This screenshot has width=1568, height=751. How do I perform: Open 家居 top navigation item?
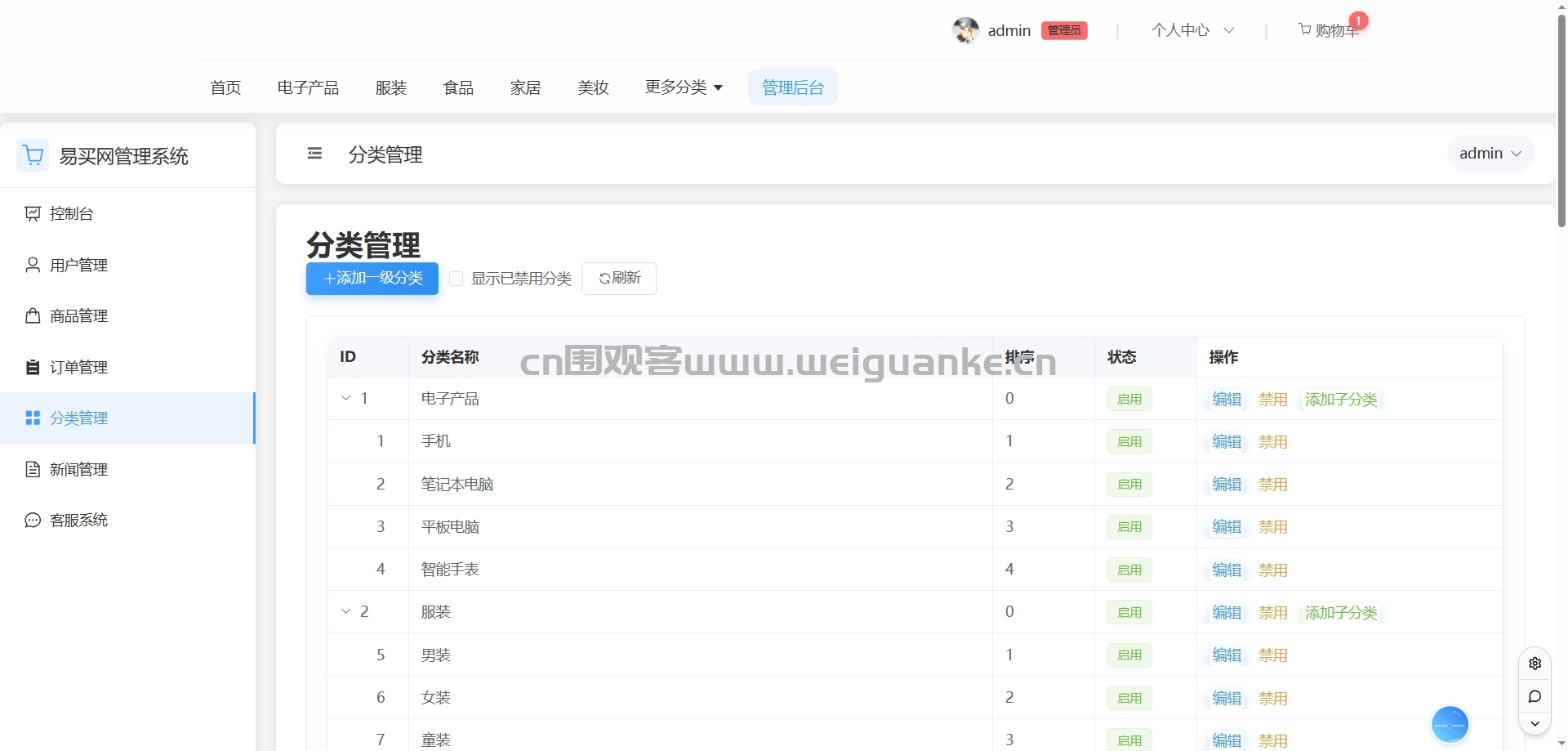[525, 87]
